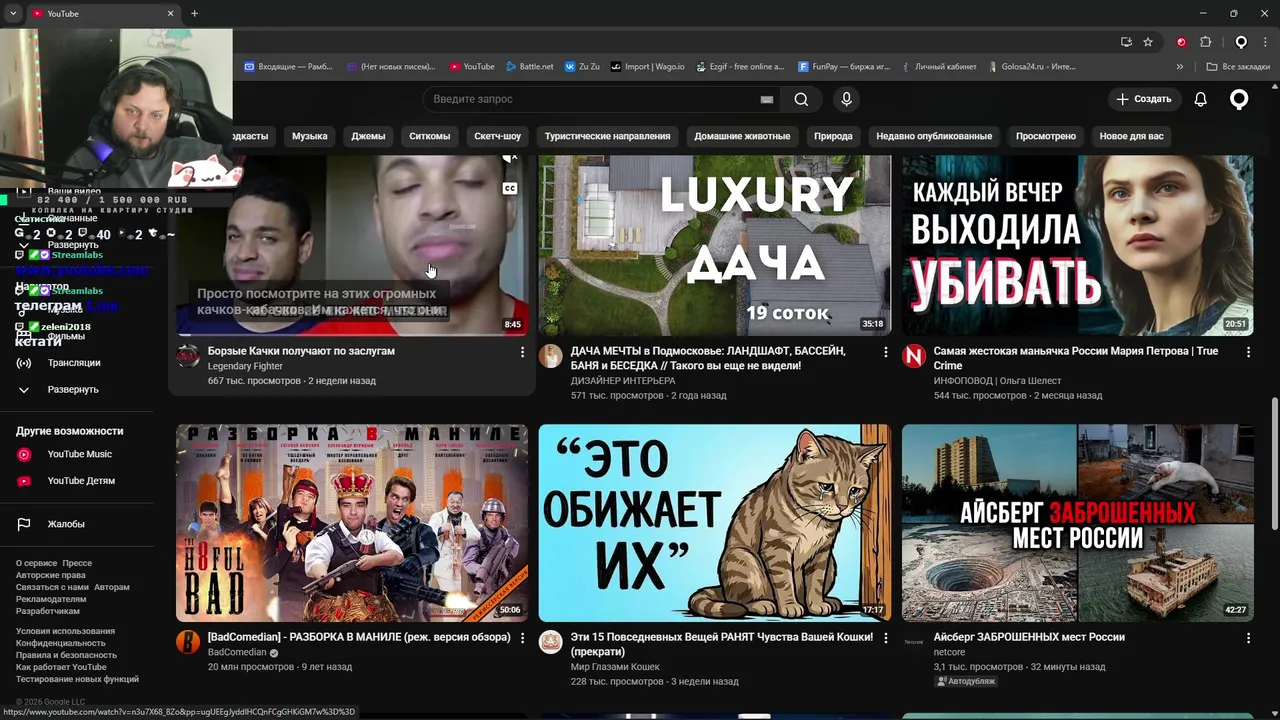Viewport: 1280px width, 720px height.
Task: Open options menu for Айсберг ЗАБРОШЕННЫХ video
Action: 1248,638
